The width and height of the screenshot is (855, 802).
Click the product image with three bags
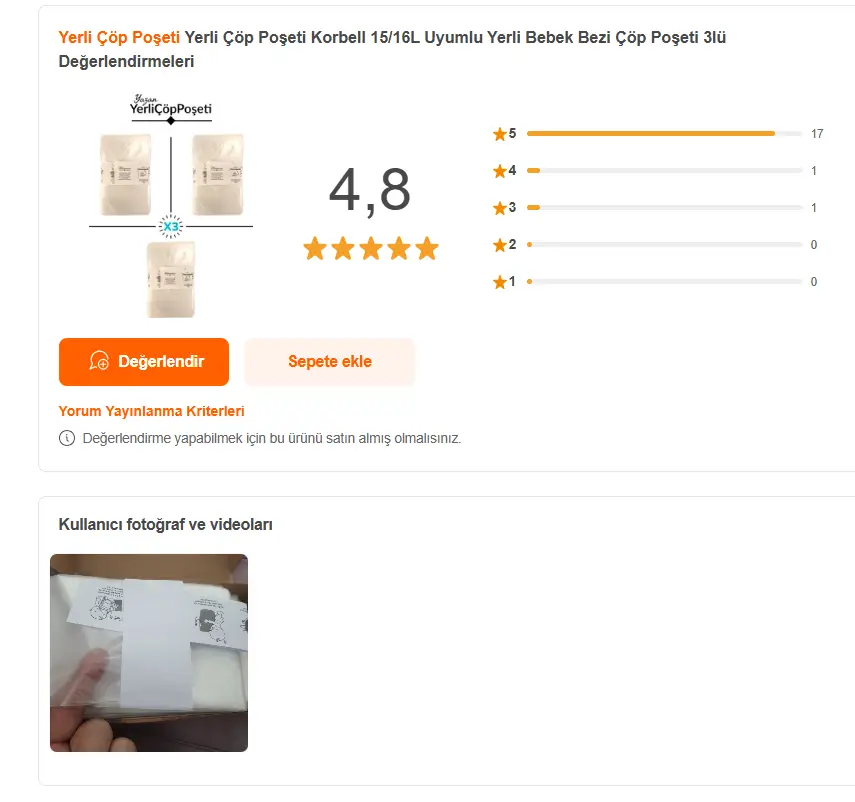coord(171,208)
